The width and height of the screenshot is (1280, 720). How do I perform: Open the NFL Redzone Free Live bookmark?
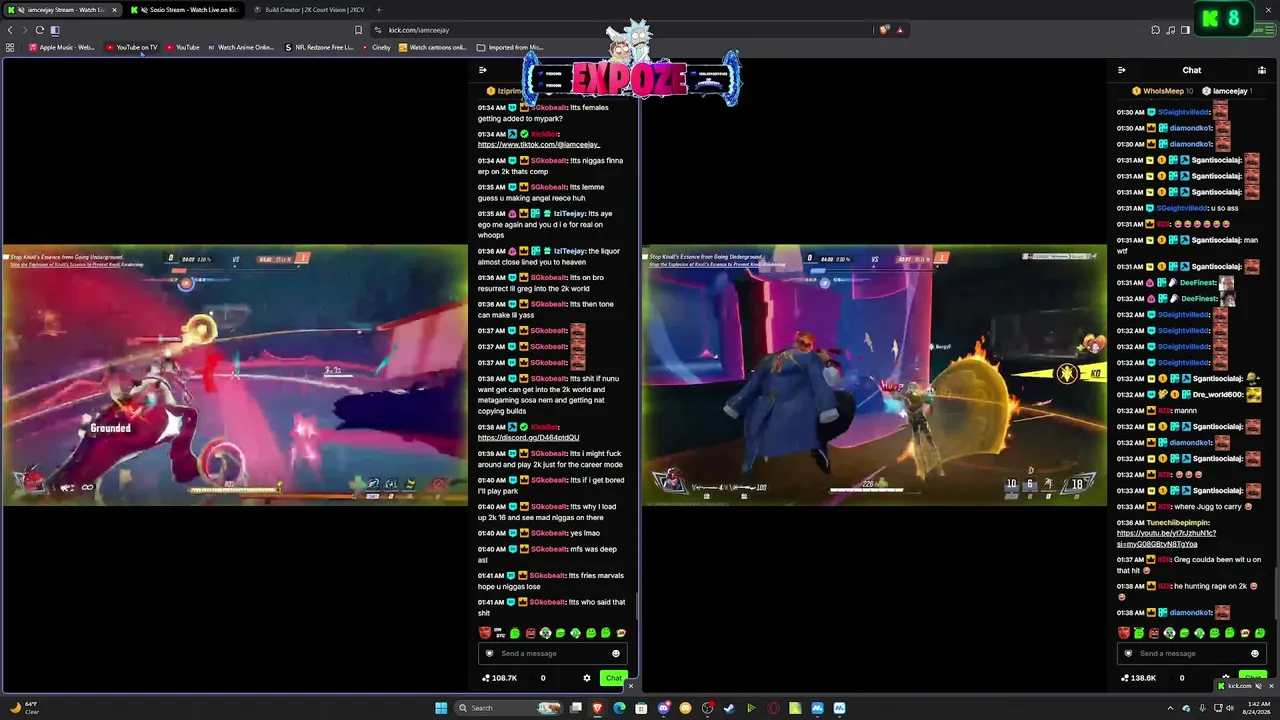[x=319, y=47]
